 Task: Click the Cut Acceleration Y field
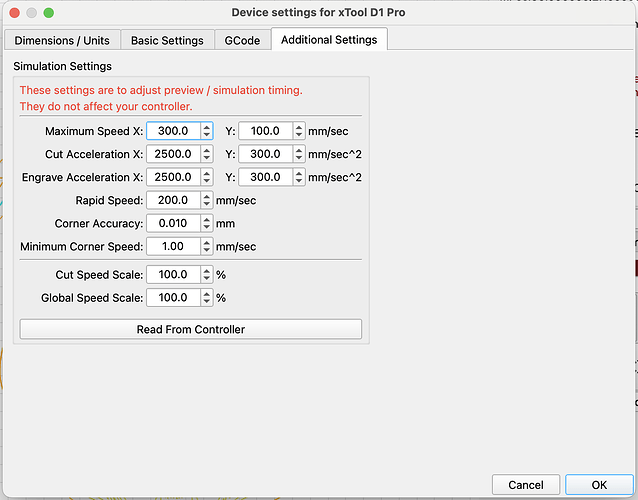tap(265, 154)
